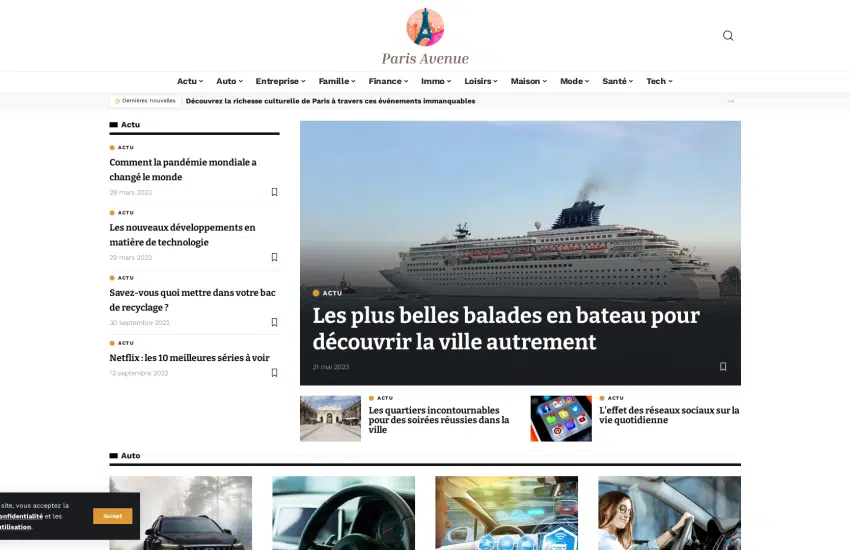Open the richesse culturelle de Paris headline

(x=330, y=101)
